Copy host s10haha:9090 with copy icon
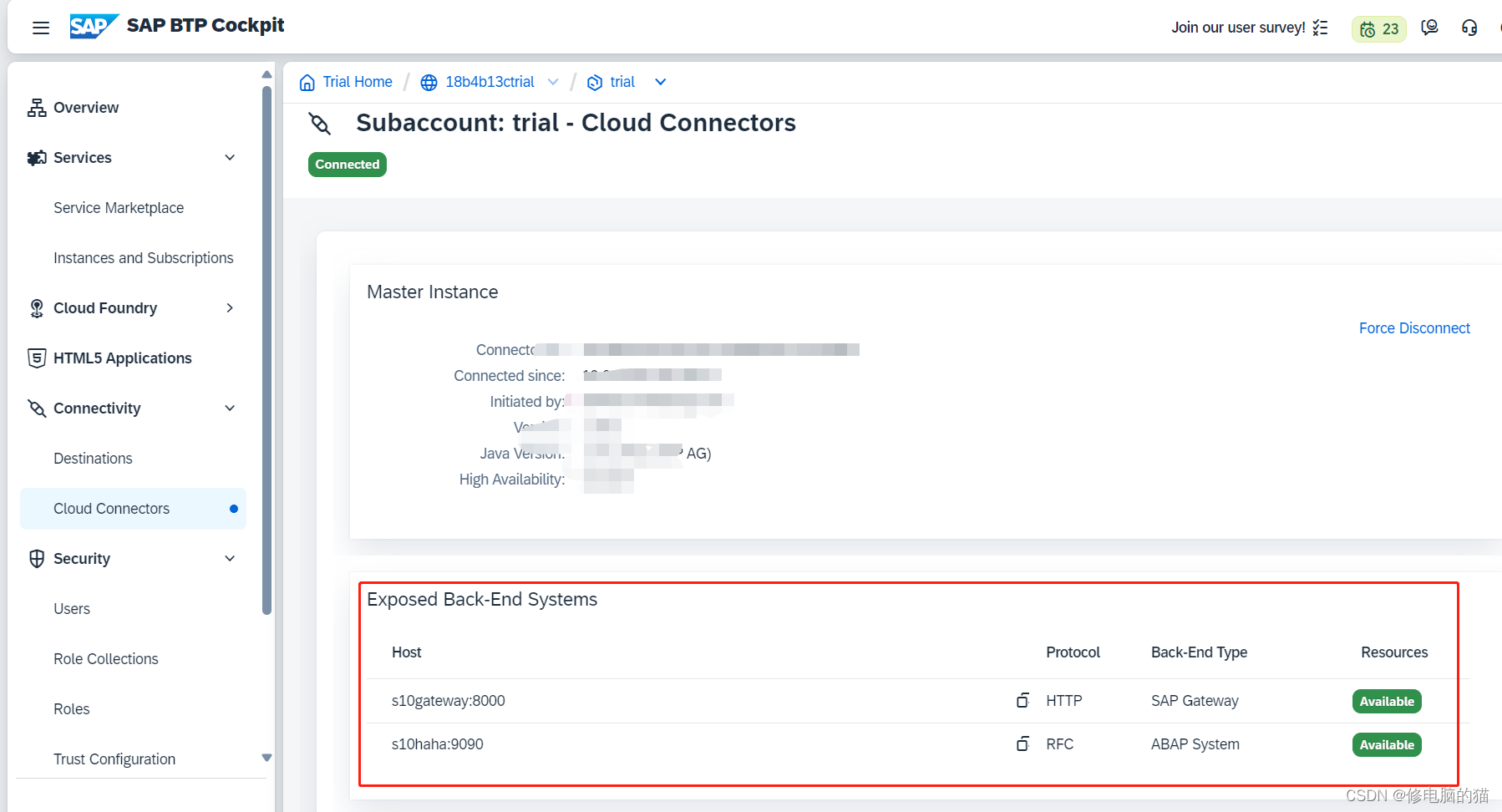The image size is (1502, 812). tap(1022, 743)
